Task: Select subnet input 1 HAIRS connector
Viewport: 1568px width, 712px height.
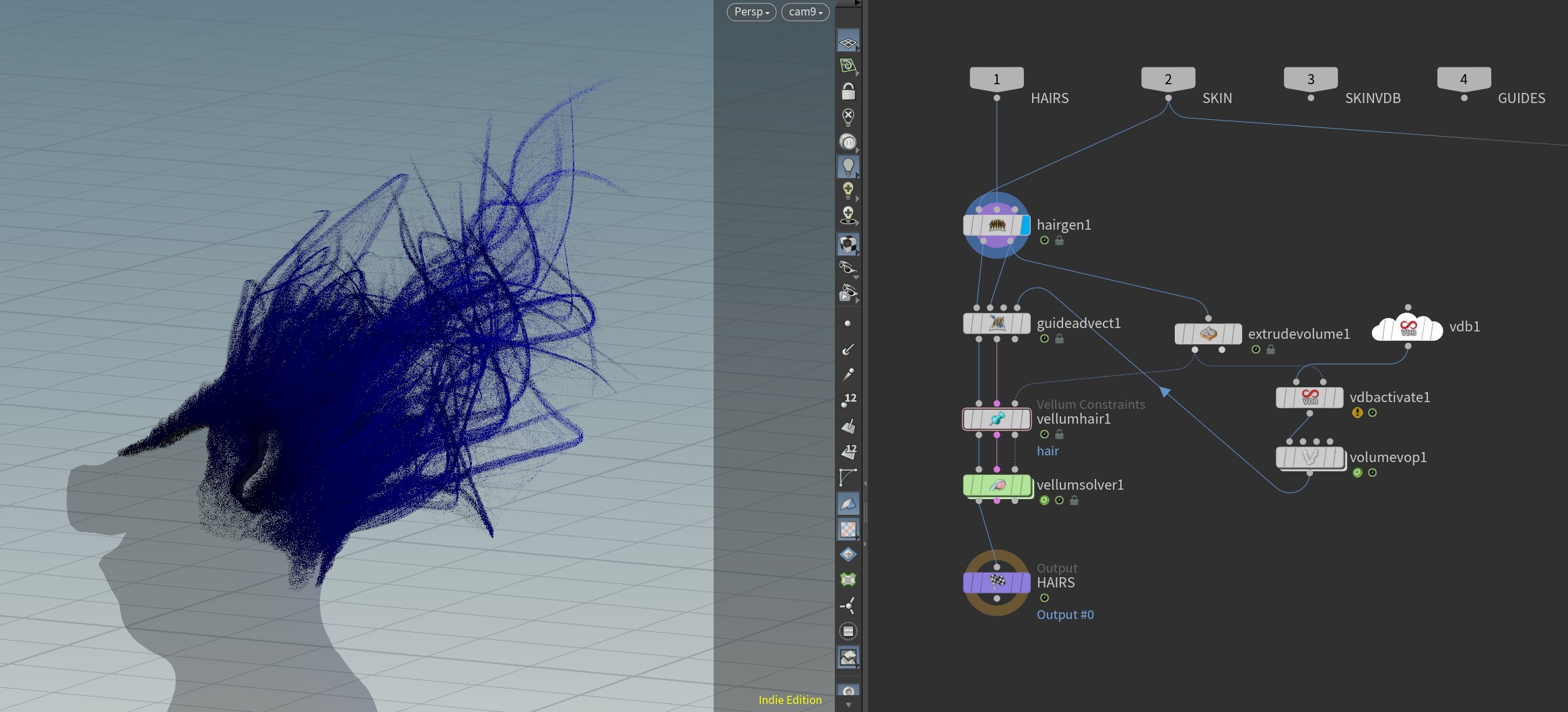Action: 996,79
